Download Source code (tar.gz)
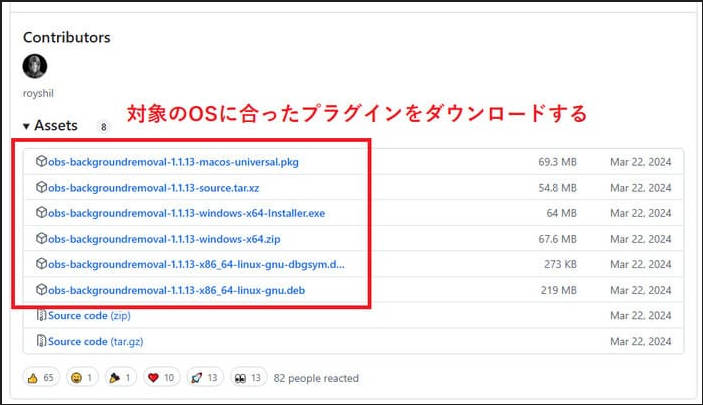 95,341
